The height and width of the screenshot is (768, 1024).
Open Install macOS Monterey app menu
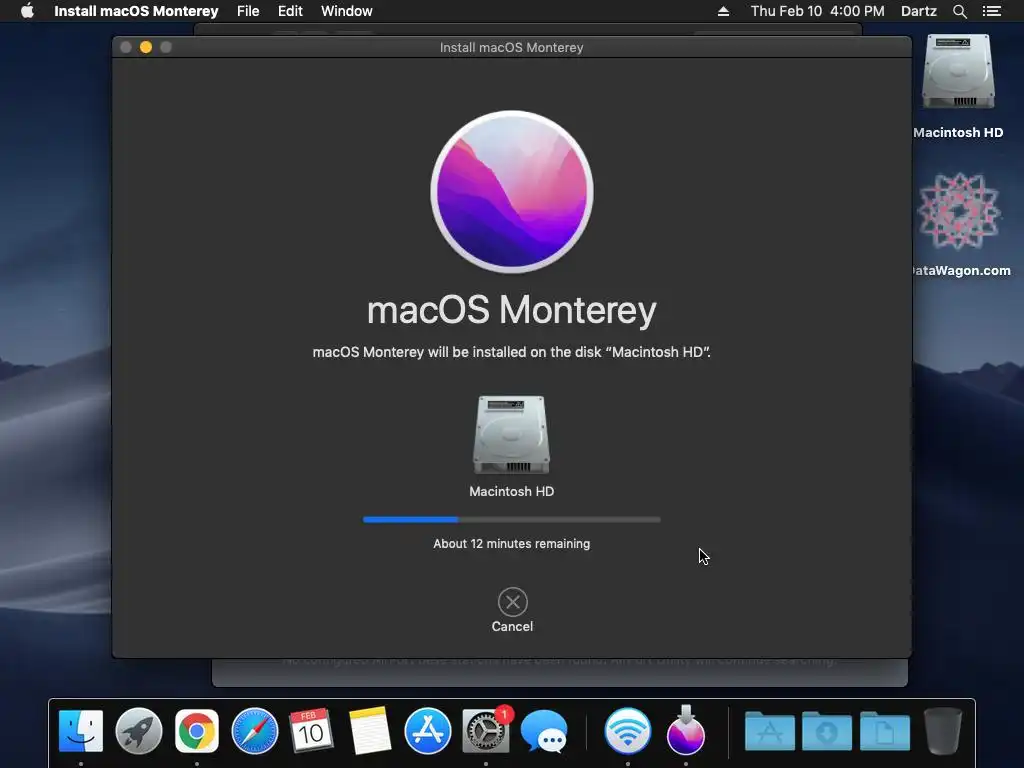tap(136, 11)
